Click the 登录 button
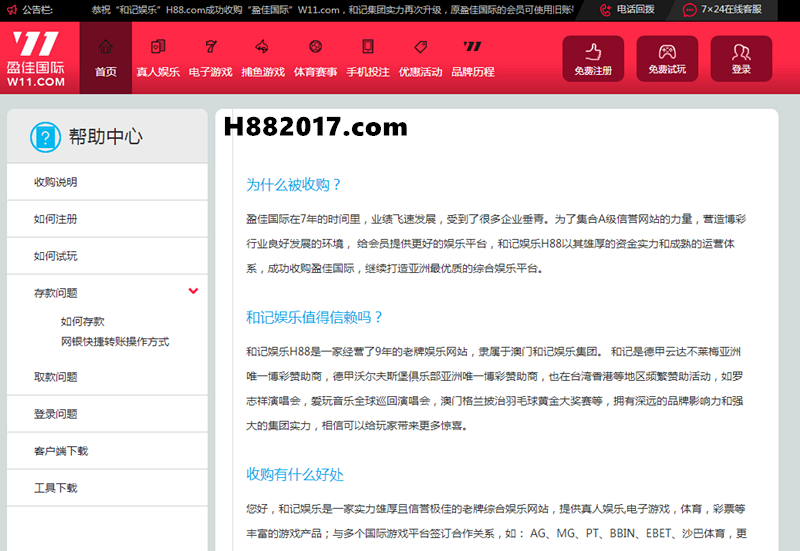The width and height of the screenshot is (800, 551). (x=741, y=59)
